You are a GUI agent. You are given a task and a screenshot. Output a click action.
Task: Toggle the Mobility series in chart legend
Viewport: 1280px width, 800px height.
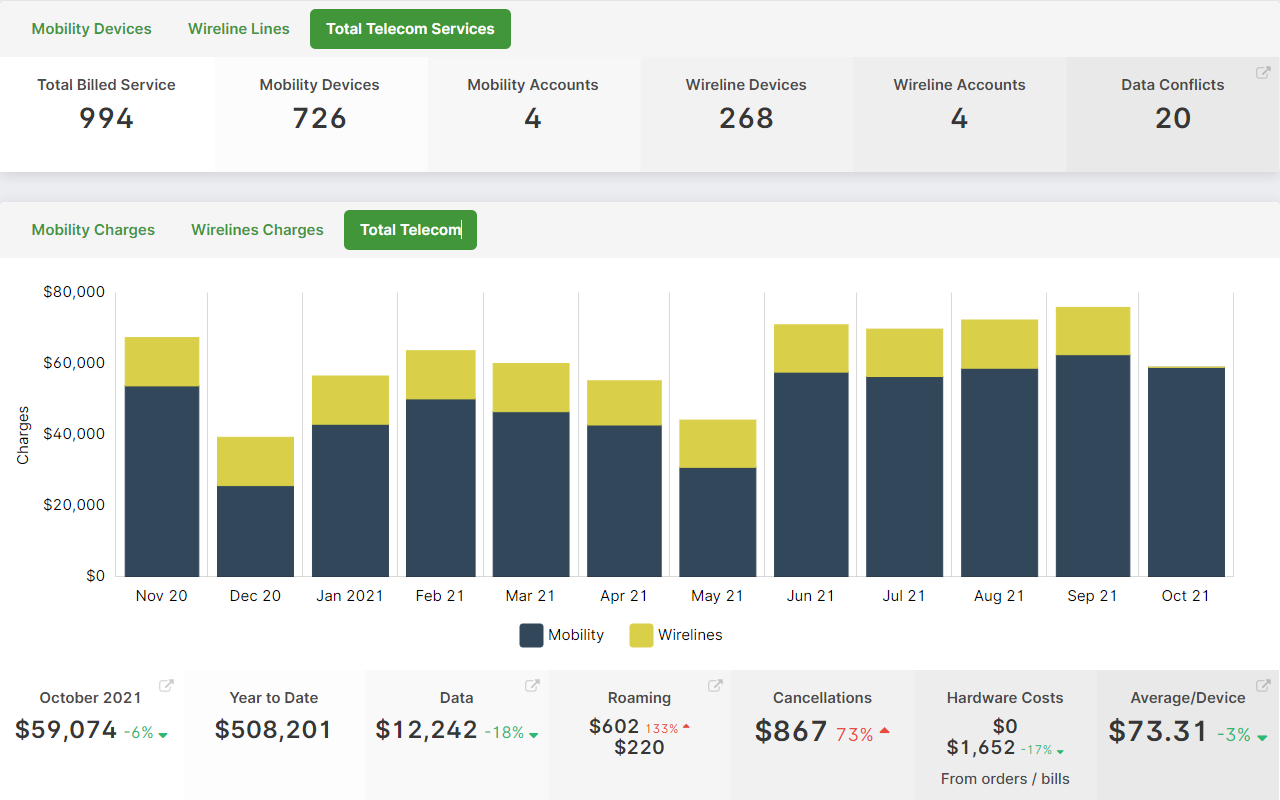(x=575, y=635)
